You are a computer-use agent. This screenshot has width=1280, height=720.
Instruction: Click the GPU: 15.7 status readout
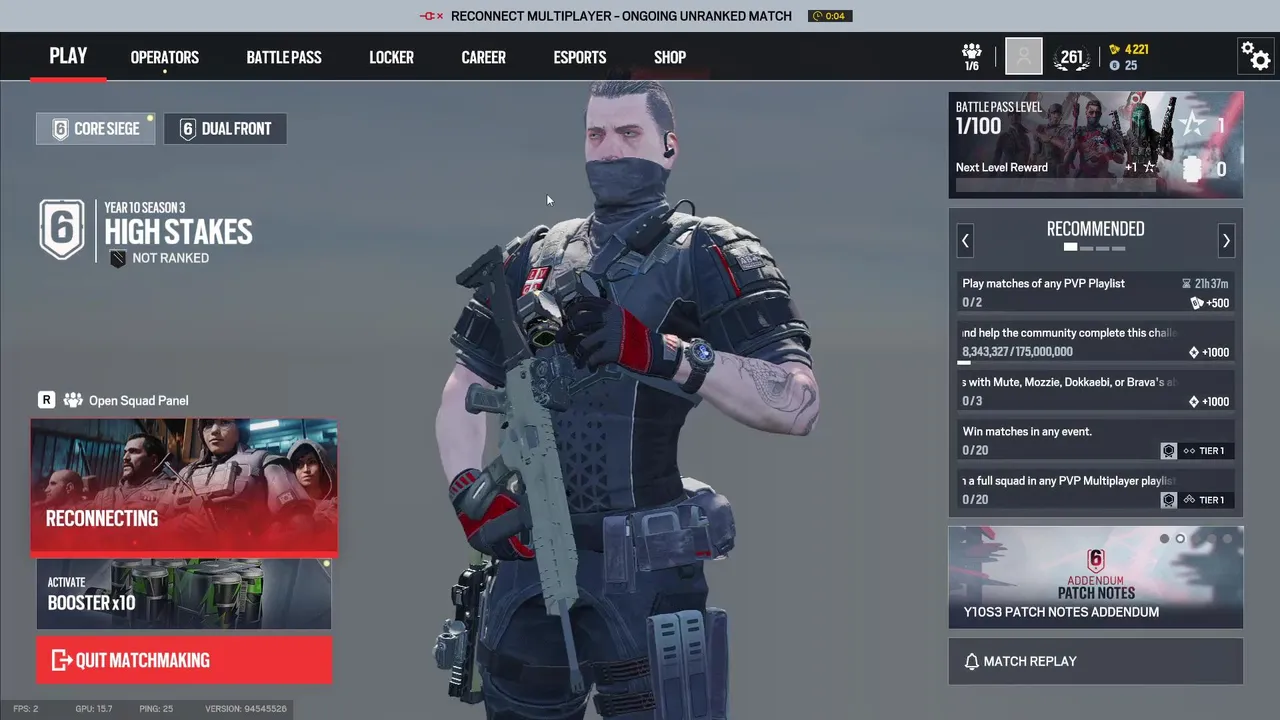[x=93, y=709]
